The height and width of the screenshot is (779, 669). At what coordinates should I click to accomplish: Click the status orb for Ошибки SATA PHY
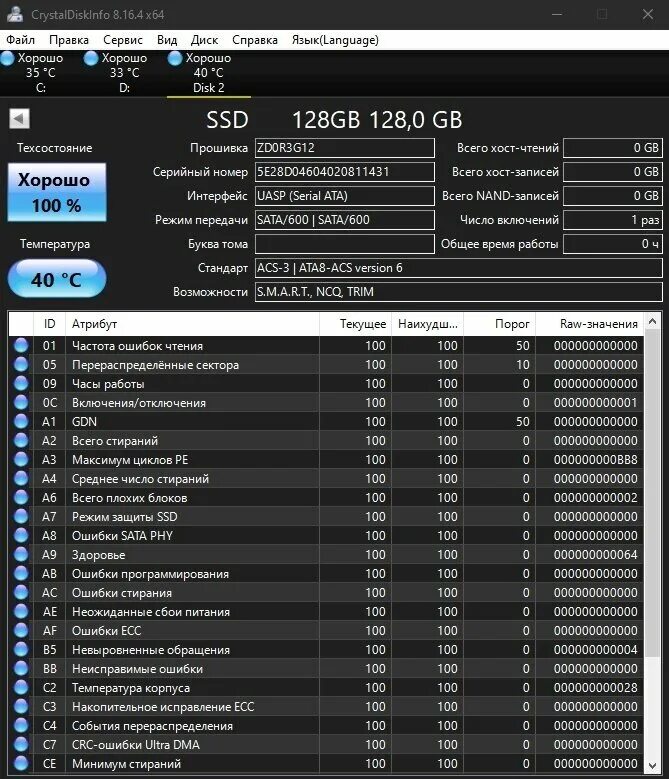pyautogui.click(x=21, y=535)
